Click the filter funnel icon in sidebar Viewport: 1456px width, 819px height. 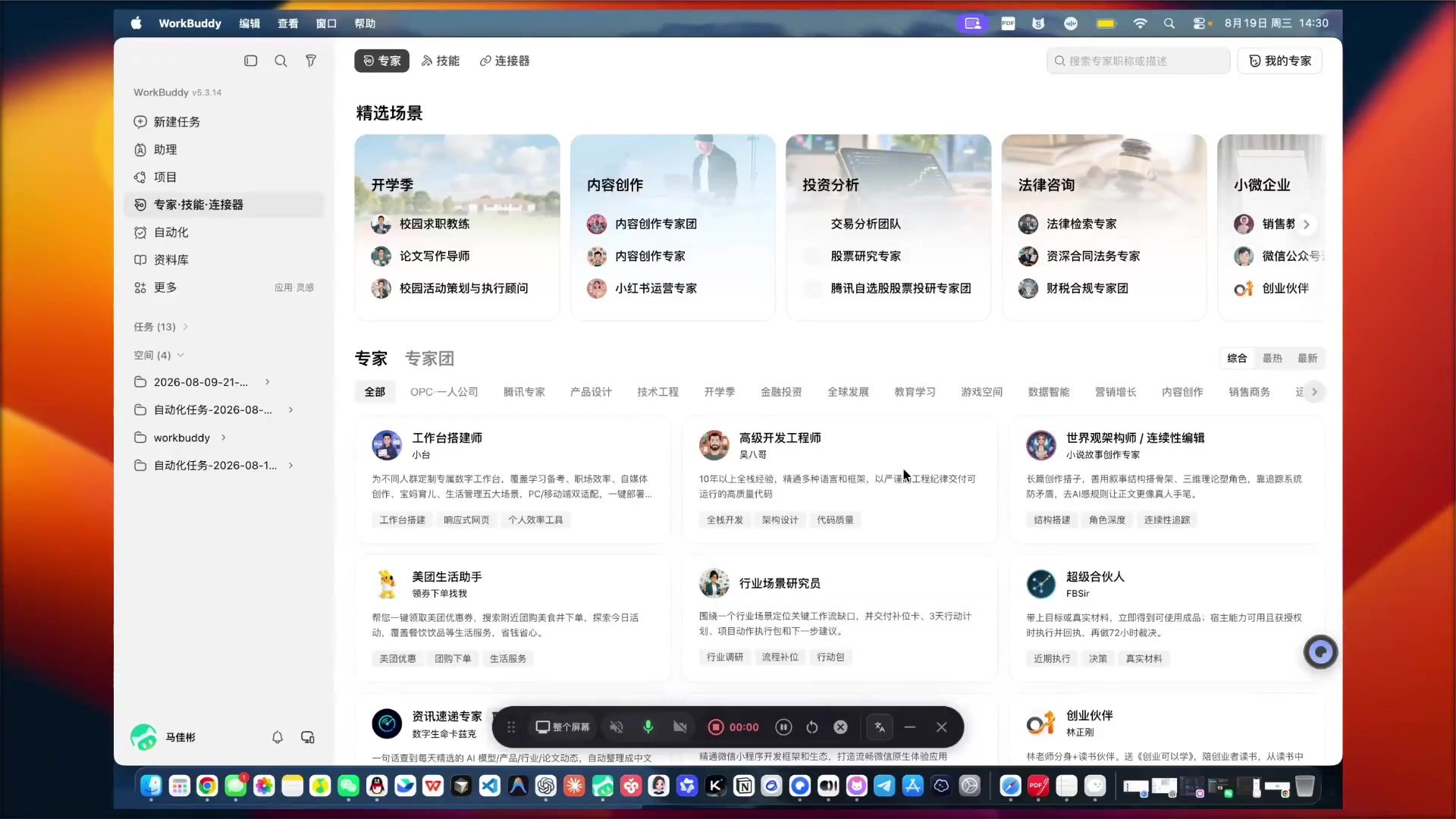tap(311, 61)
